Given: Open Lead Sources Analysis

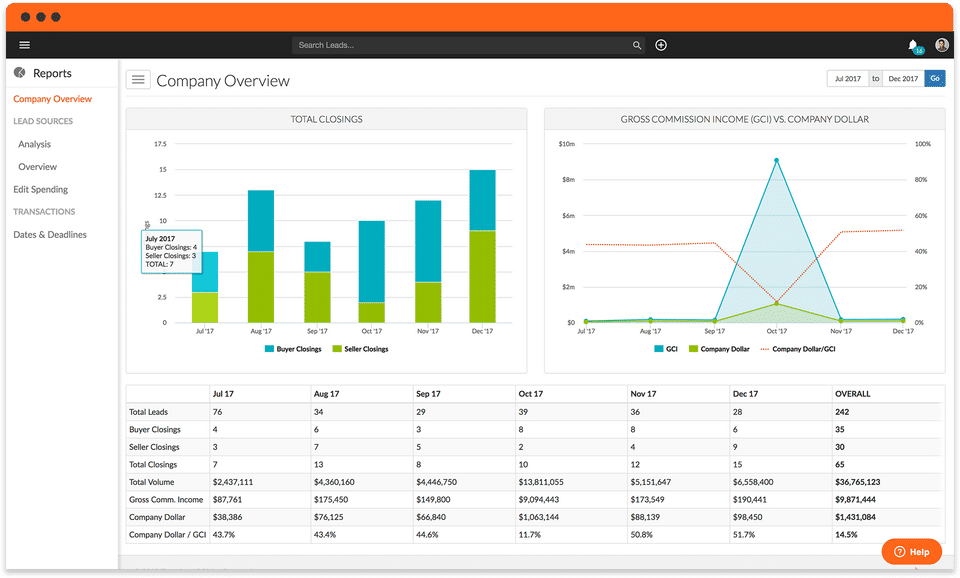Looking at the screenshot, I should [34, 144].
